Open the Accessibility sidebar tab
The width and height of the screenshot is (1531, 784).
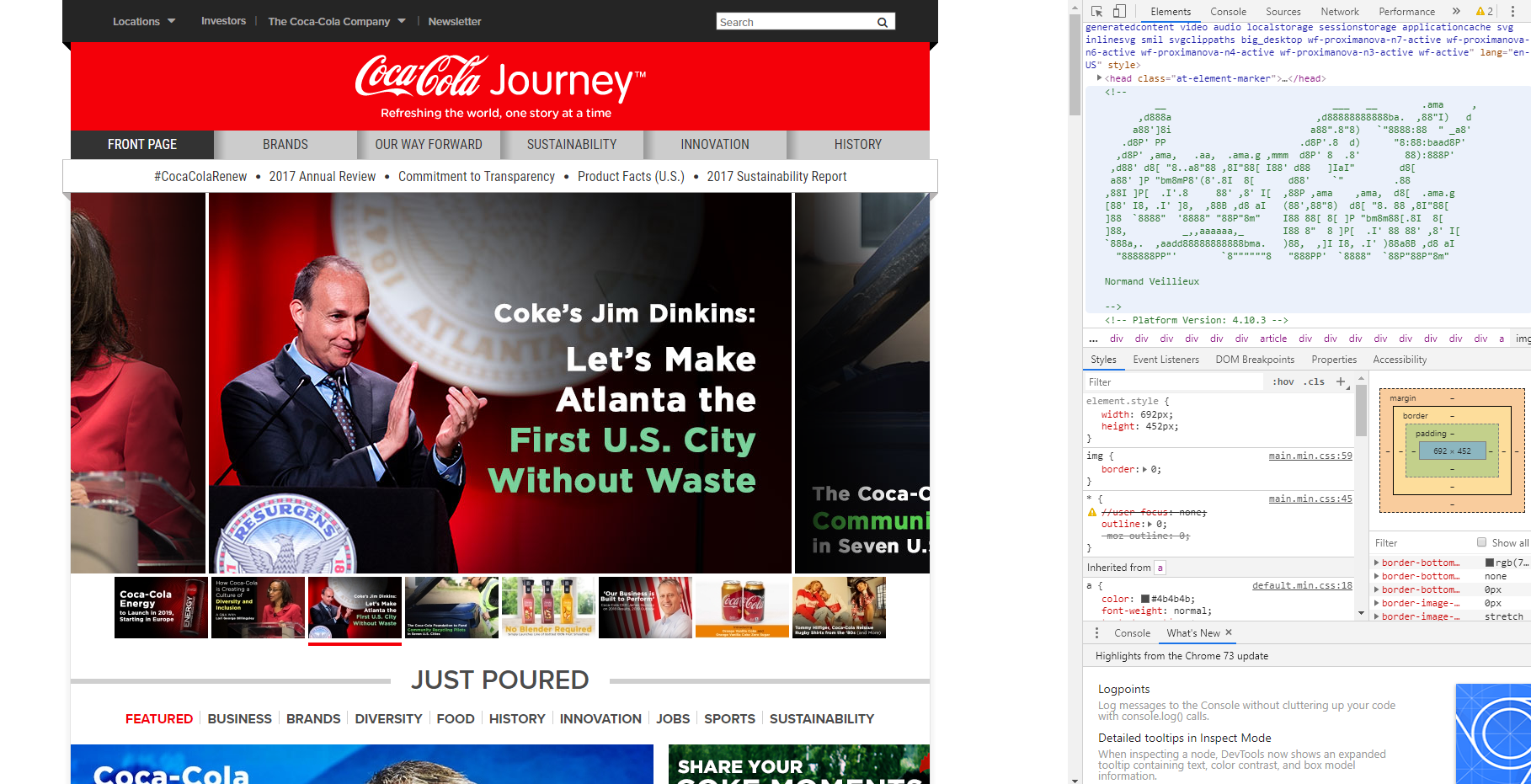pyautogui.click(x=1400, y=360)
